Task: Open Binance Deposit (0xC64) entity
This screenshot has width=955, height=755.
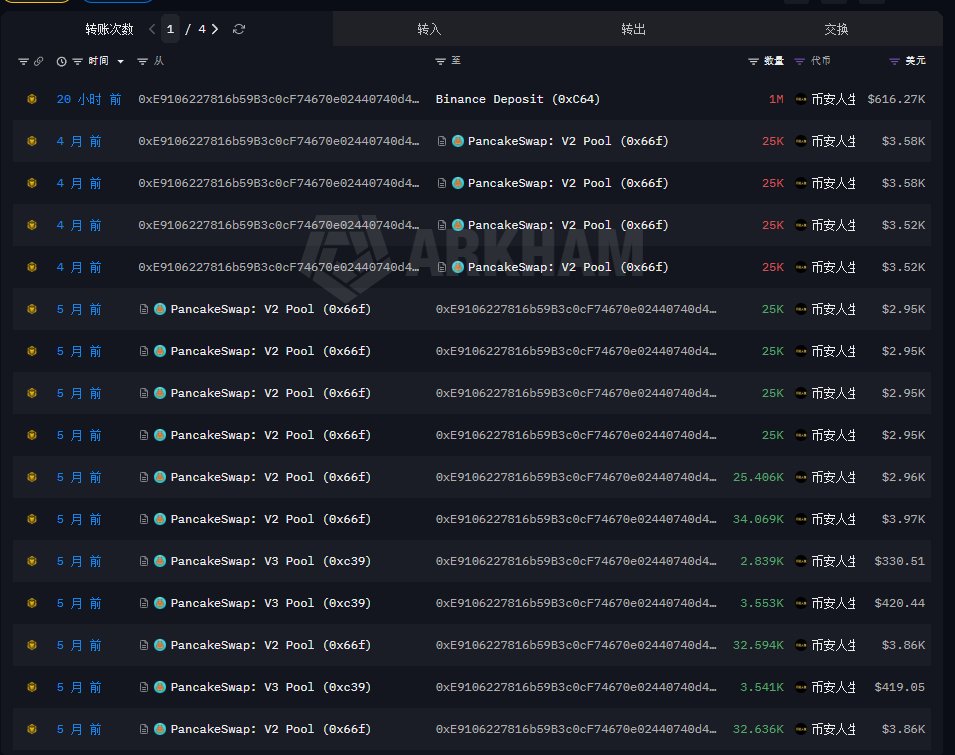Action: [x=518, y=99]
